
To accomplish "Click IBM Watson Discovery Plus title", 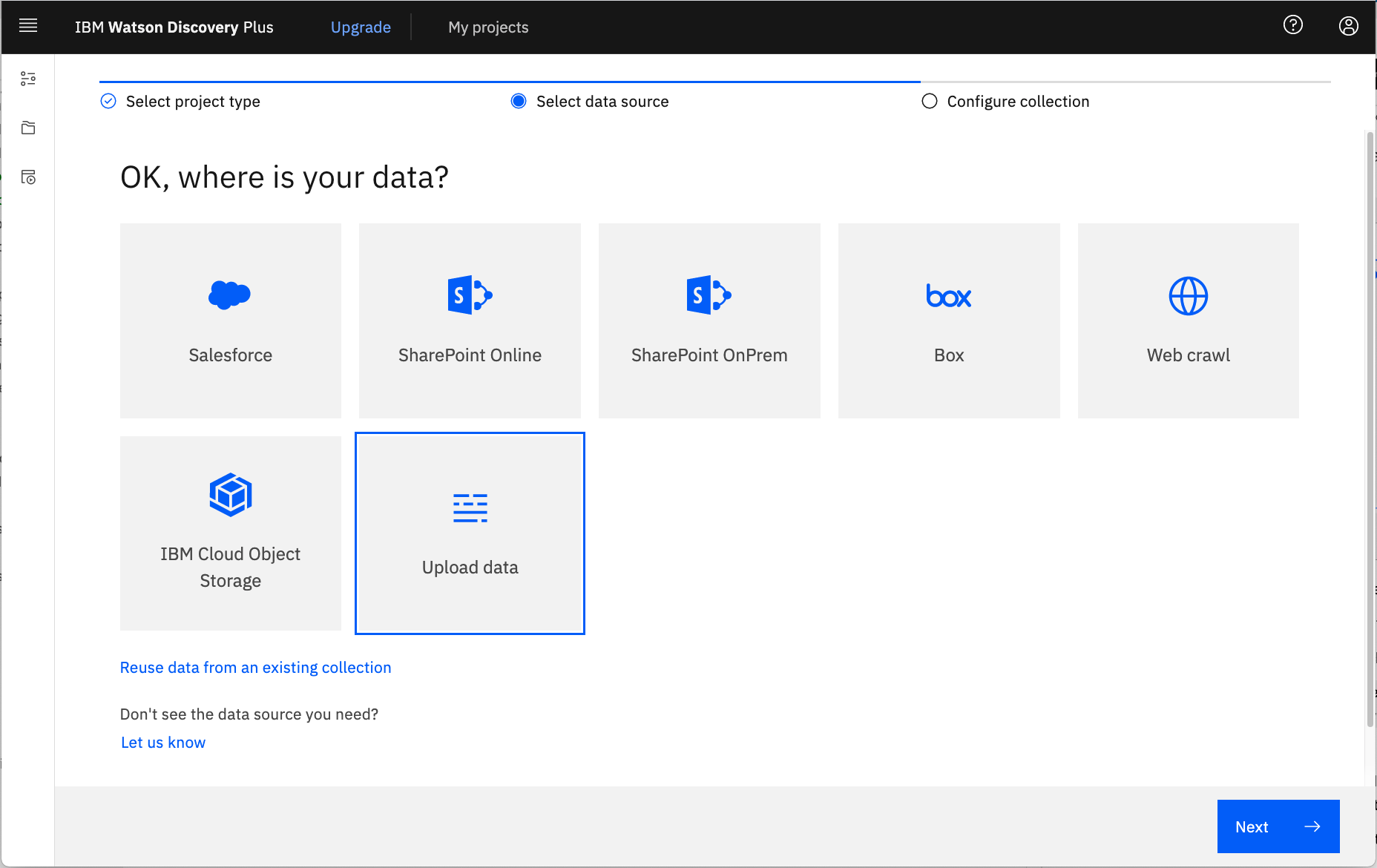I will [174, 27].
